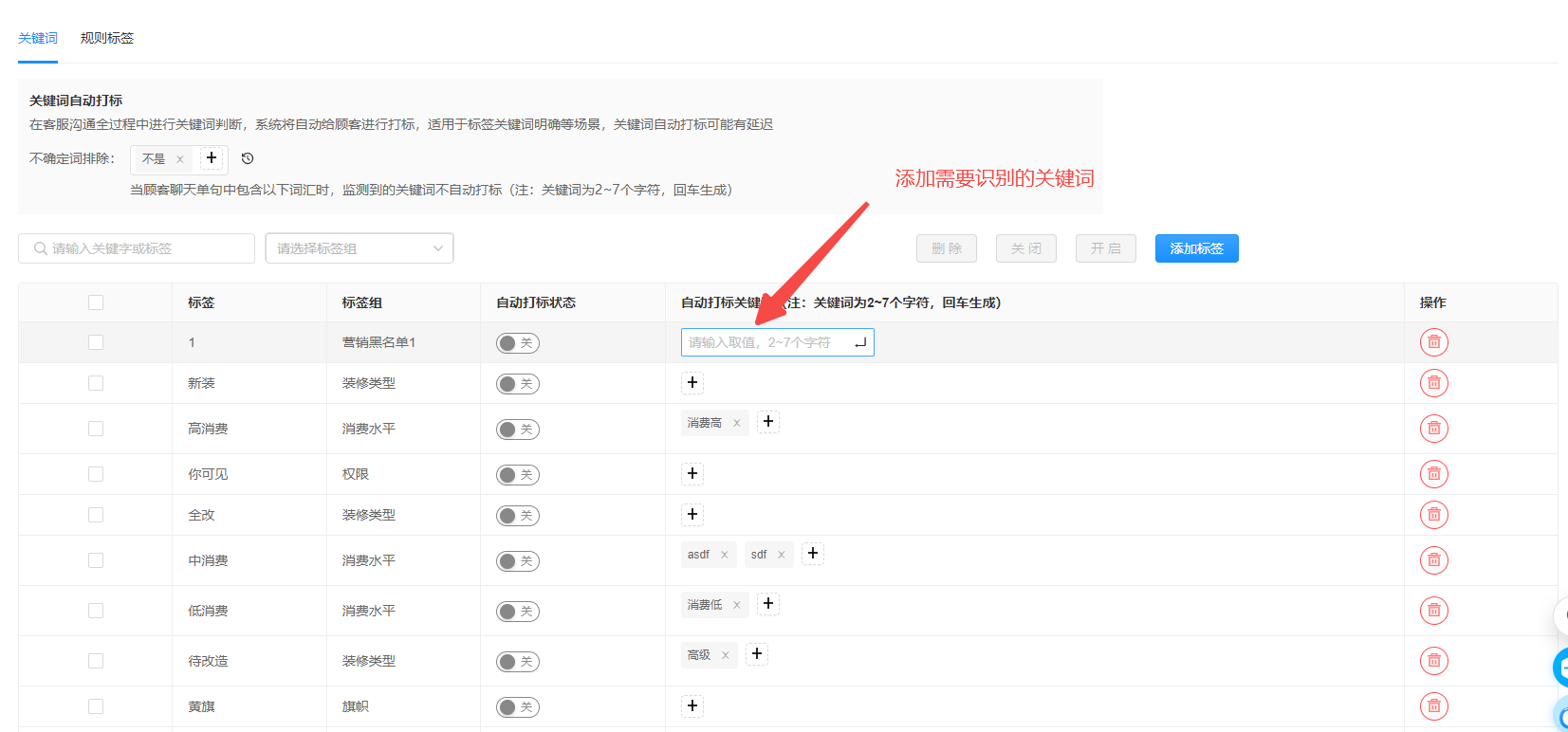Viewport: 1568px width, 732px height.
Task: Add another keyword beside 消费高
Action: tap(768, 421)
